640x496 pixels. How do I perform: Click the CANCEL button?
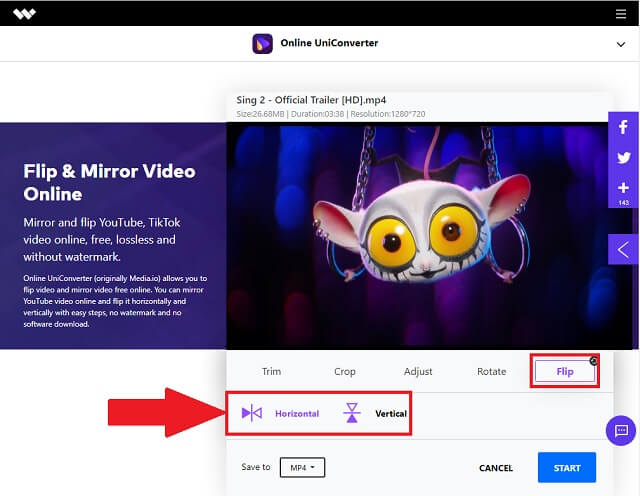point(496,468)
